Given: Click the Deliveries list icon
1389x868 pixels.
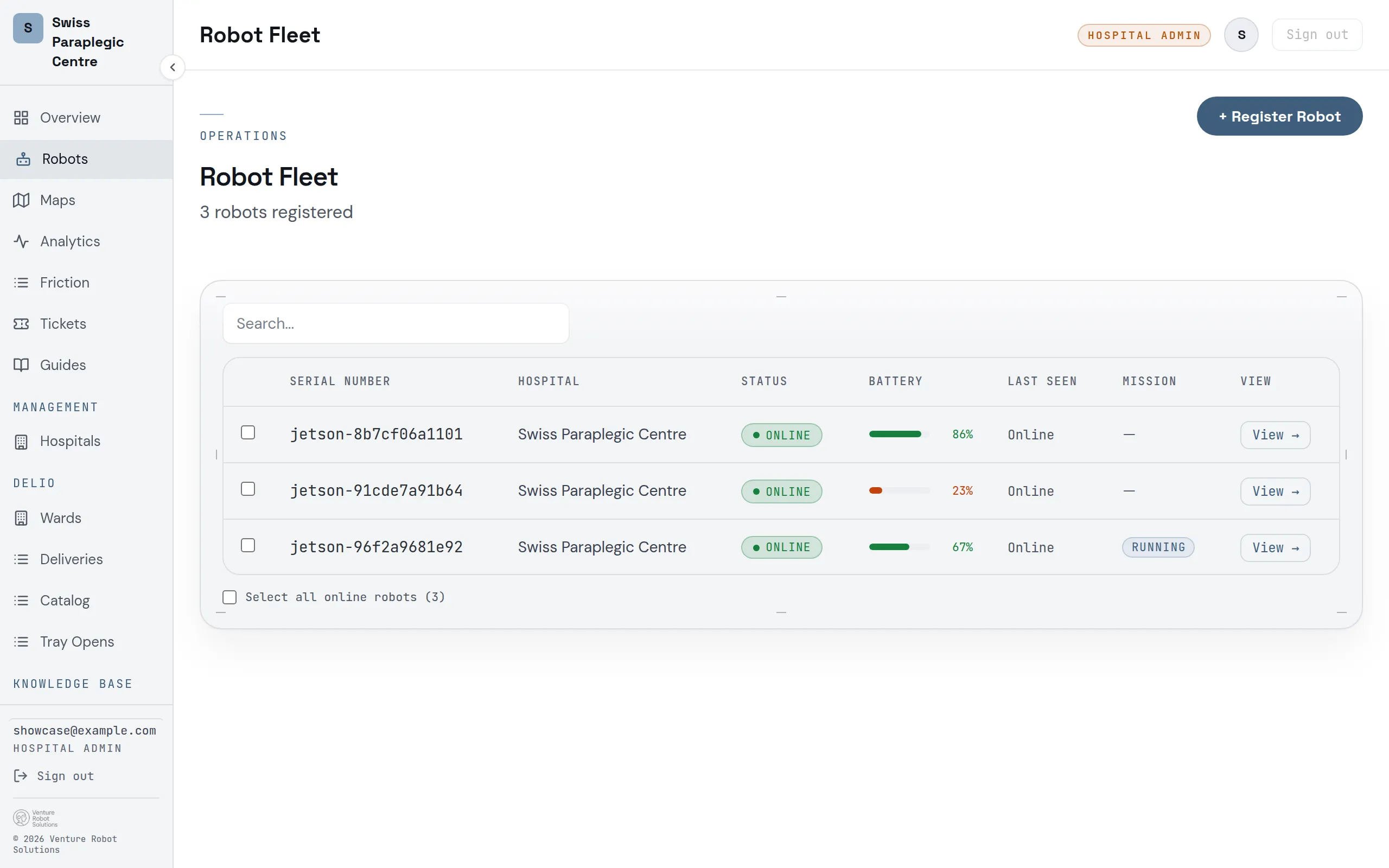Looking at the screenshot, I should (x=21, y=560).
